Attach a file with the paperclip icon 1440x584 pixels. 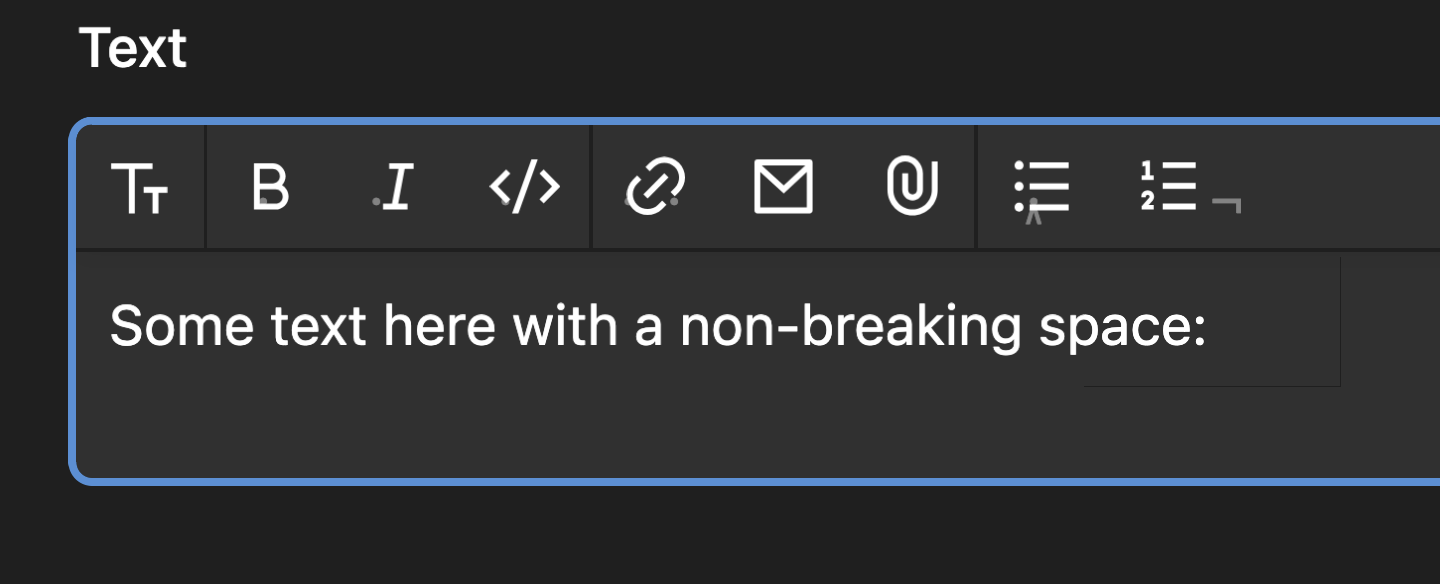click(x=912, y=187)
